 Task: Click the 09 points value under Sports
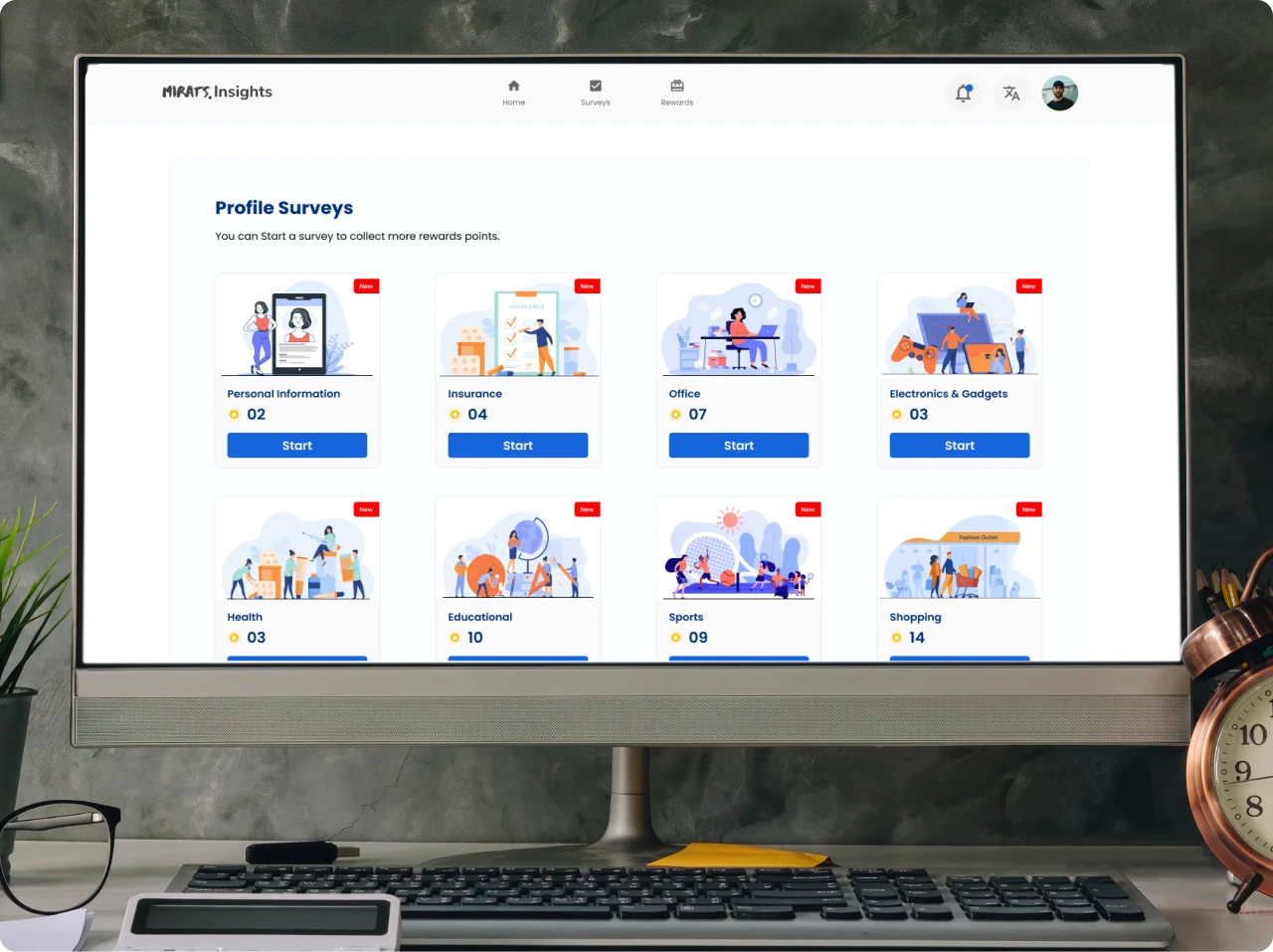coord(698,638)
